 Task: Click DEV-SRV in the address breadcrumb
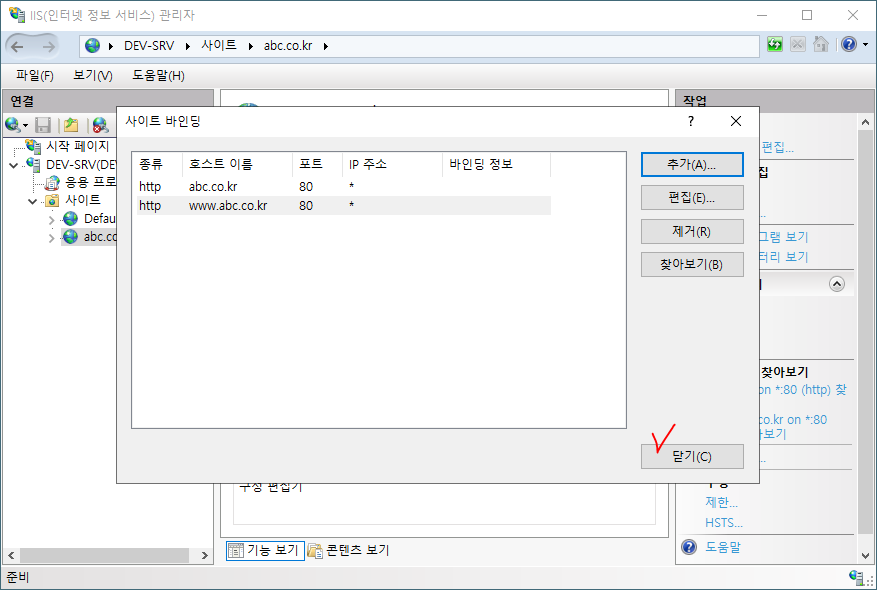pyautogui.click(x=149, y=46)
